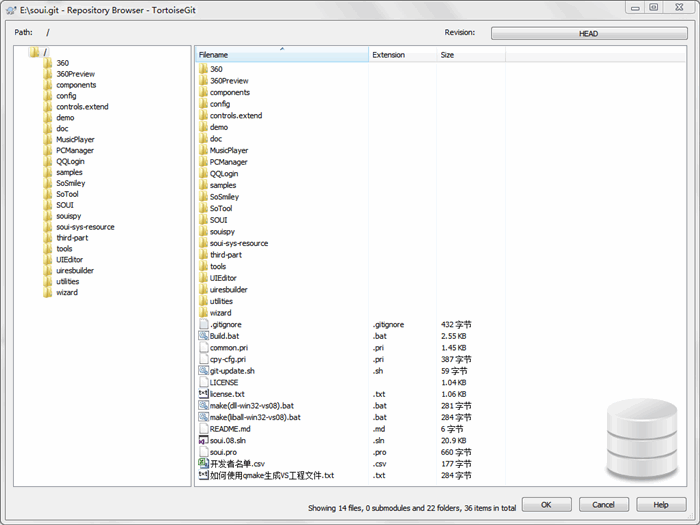Click the make(liball-win32-vs08).bat file icon
This screenshot has width=700, height=525.
click(203, 417)
